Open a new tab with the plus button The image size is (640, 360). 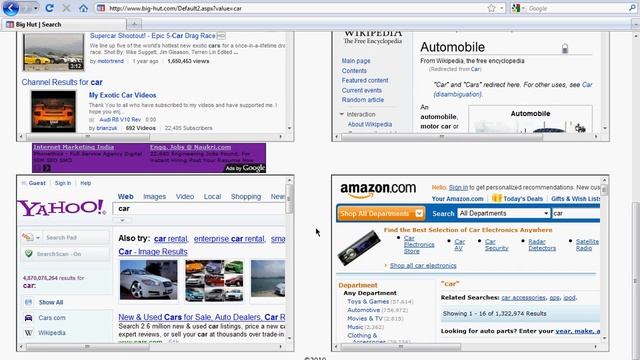coord(134,24)
